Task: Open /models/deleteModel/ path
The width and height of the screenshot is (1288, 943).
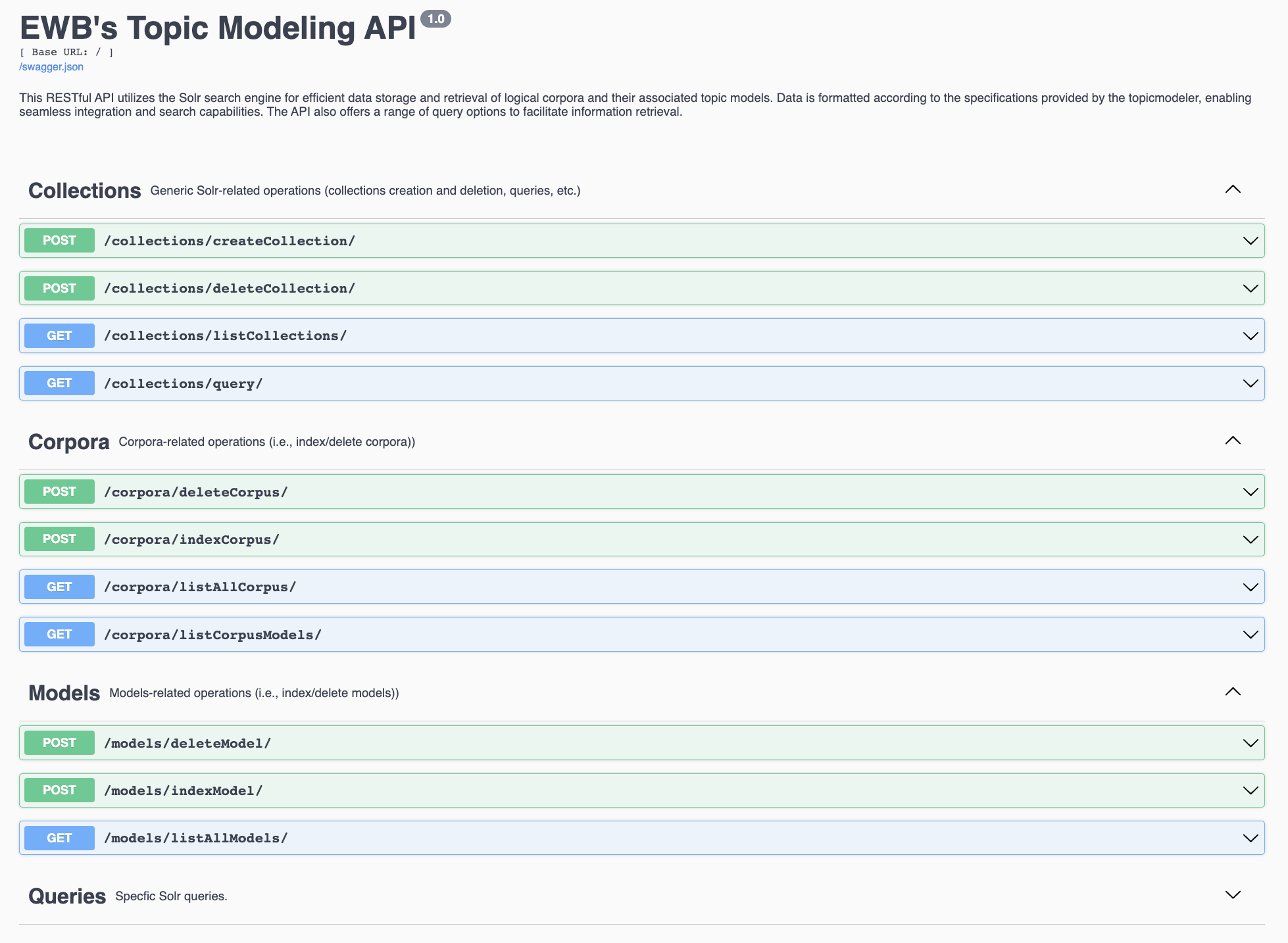Action: click(187, 744)
